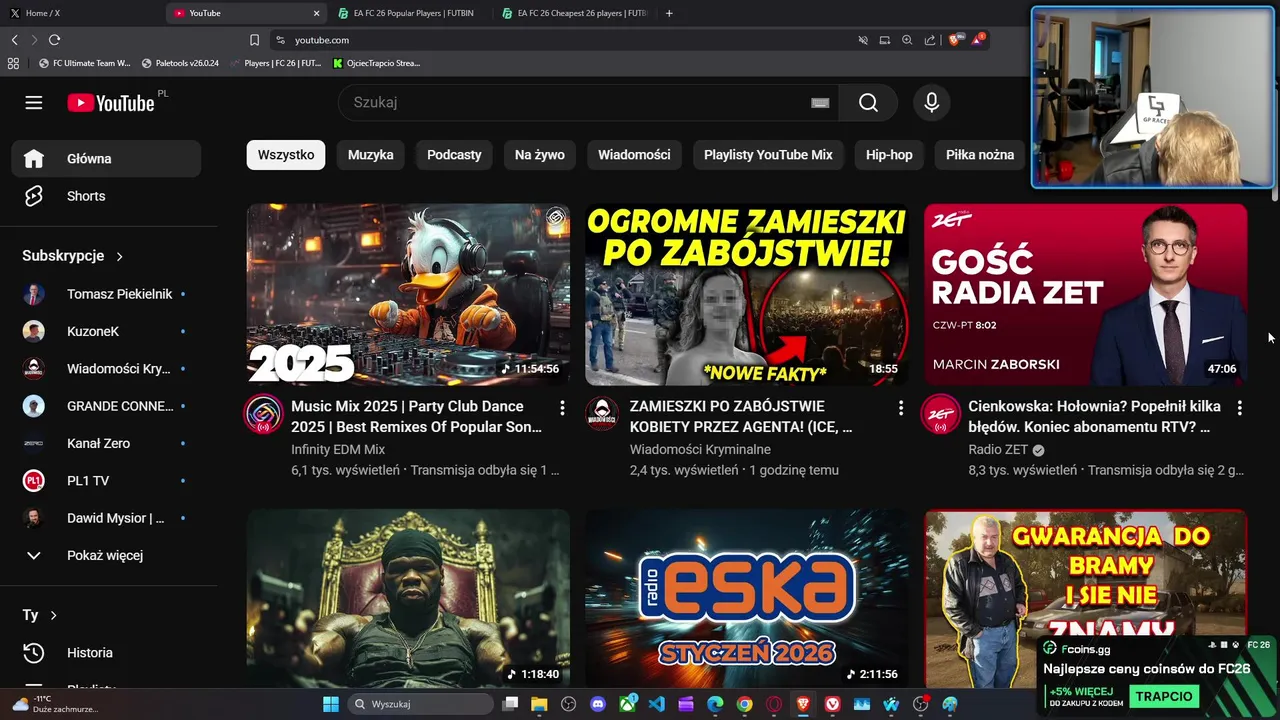The height and width of the screenshot is (720, 1280).
Task: Open Historia in the sidebar
Action: (106, 653)
